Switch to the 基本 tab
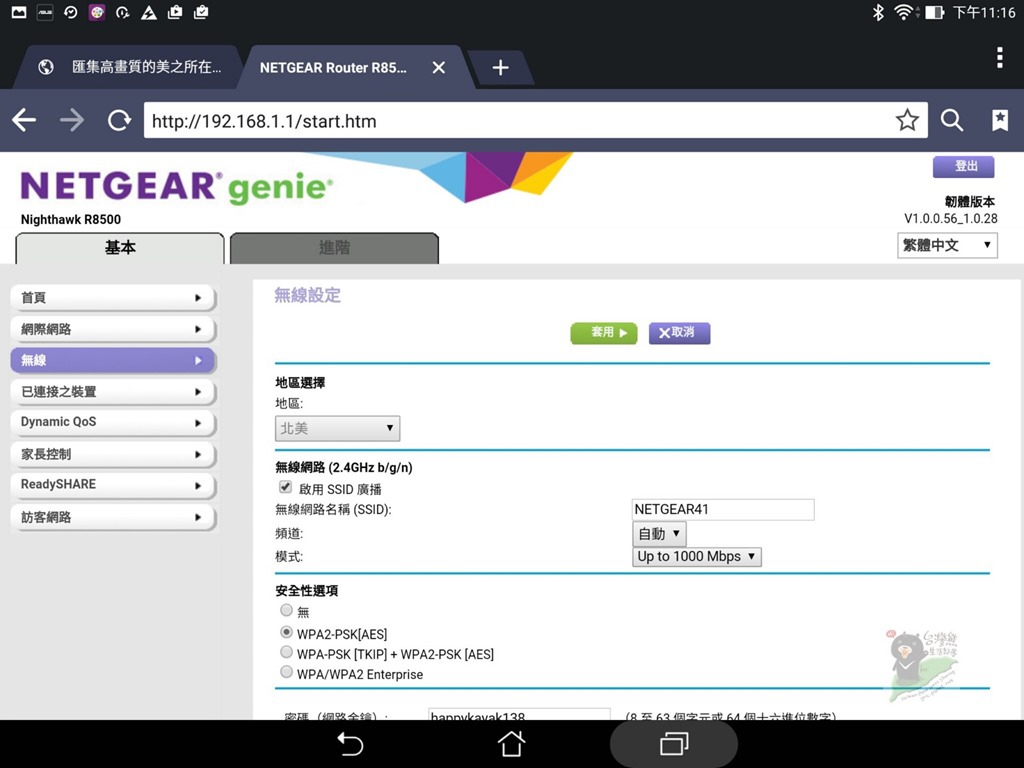Screen dimensions: 1024x768 click(x=120, y=248)
